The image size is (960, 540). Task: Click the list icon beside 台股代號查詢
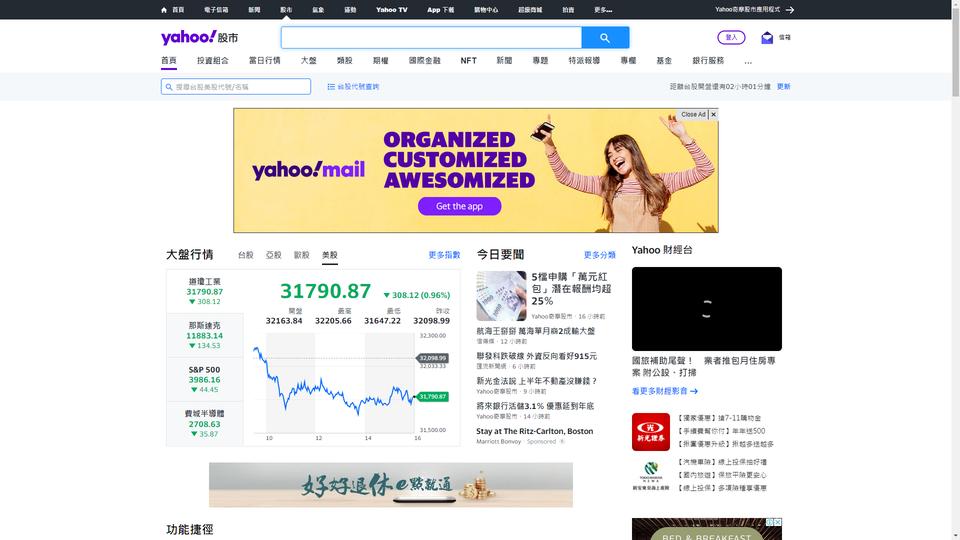click(x=331, y=87)
